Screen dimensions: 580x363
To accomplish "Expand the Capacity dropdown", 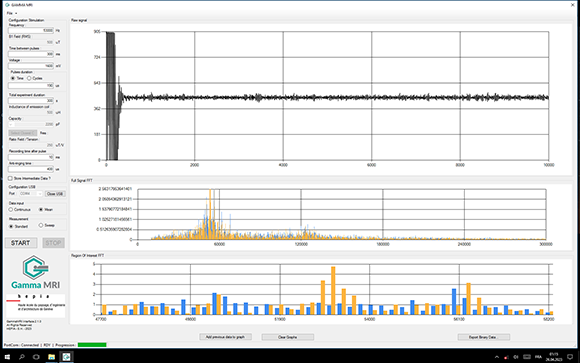I will pyautogui.click(x=31, y=124).
